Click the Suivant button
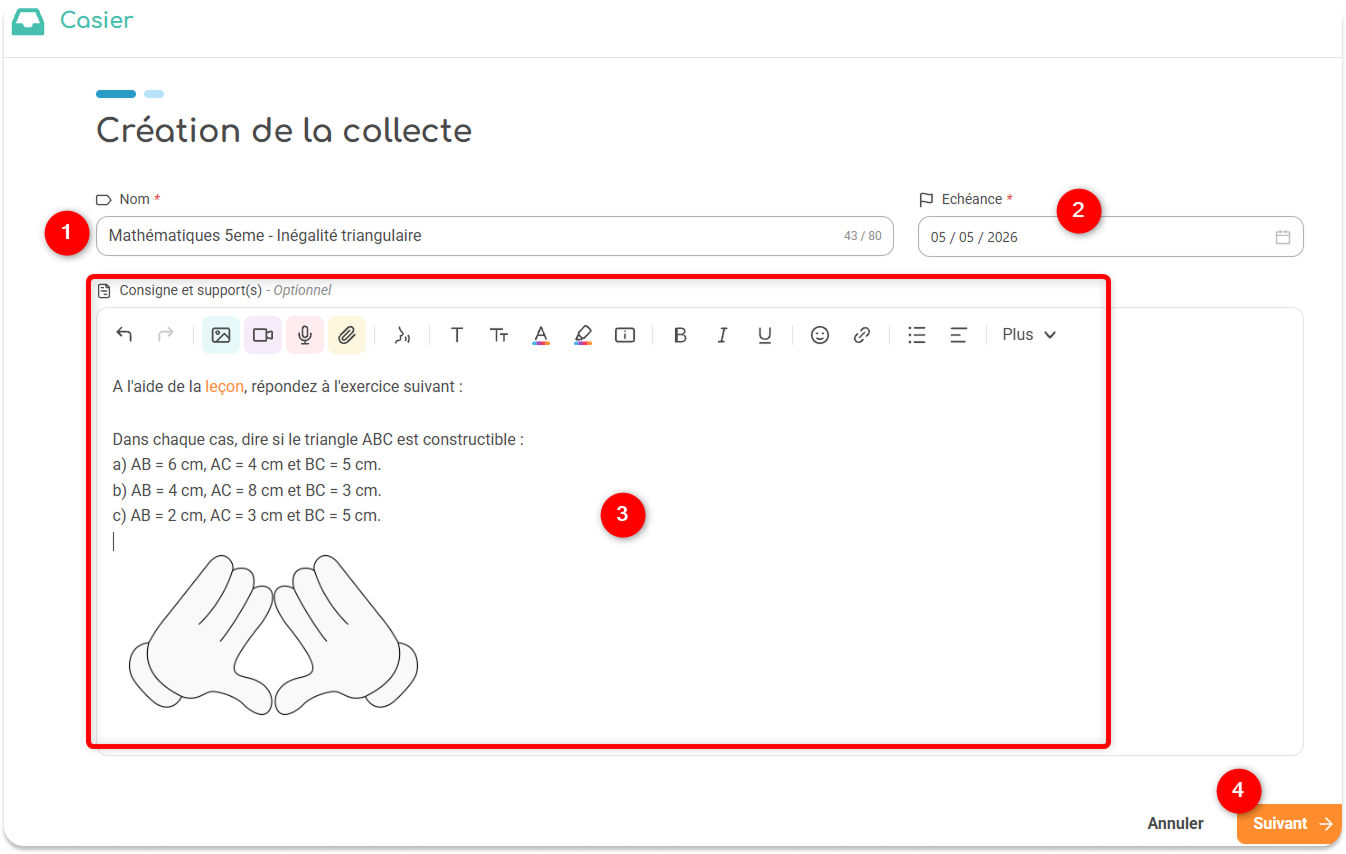This screenshot has width=1346, height=854. point(1289,824)
